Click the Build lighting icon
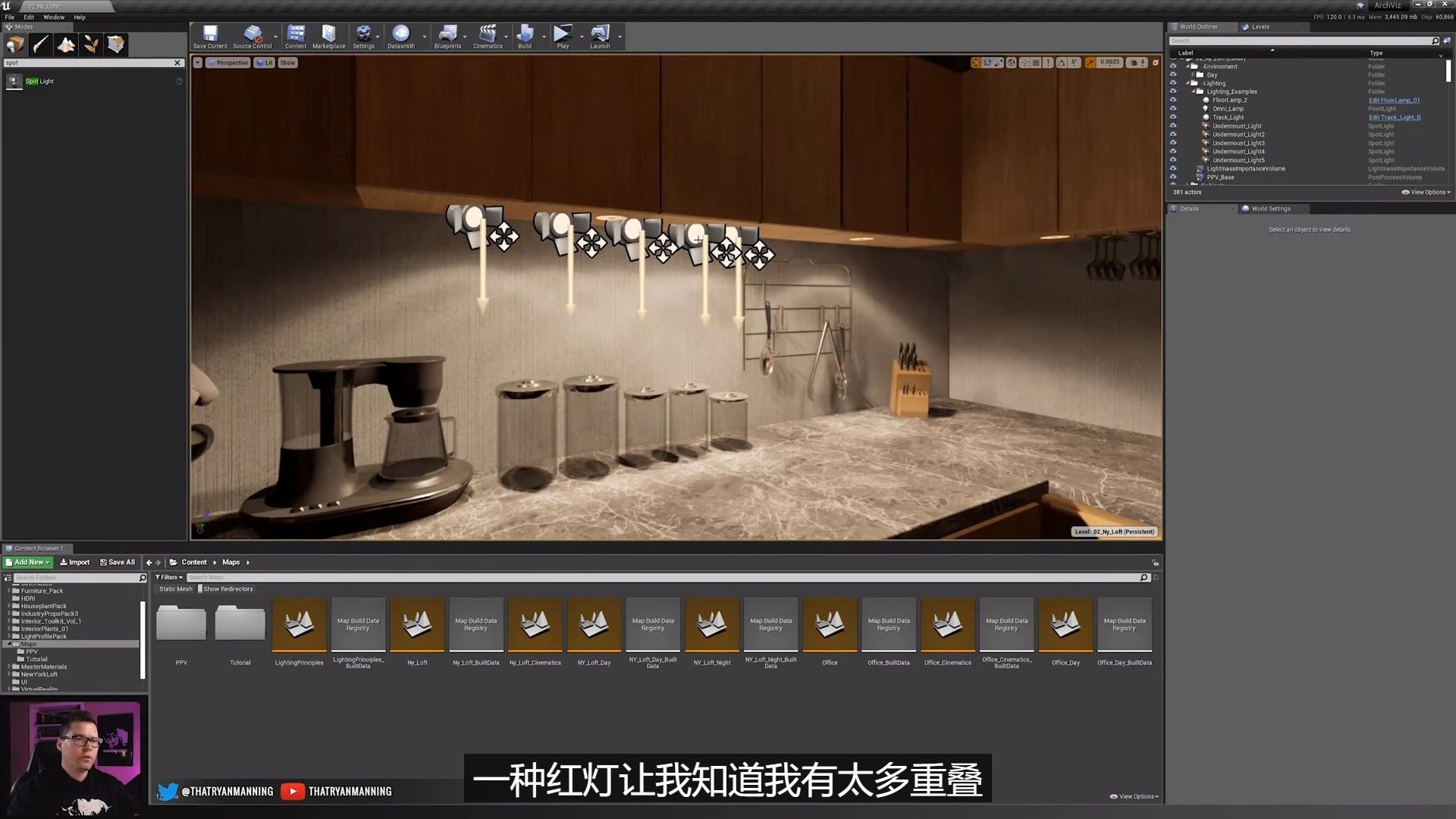 coord(525,36)
